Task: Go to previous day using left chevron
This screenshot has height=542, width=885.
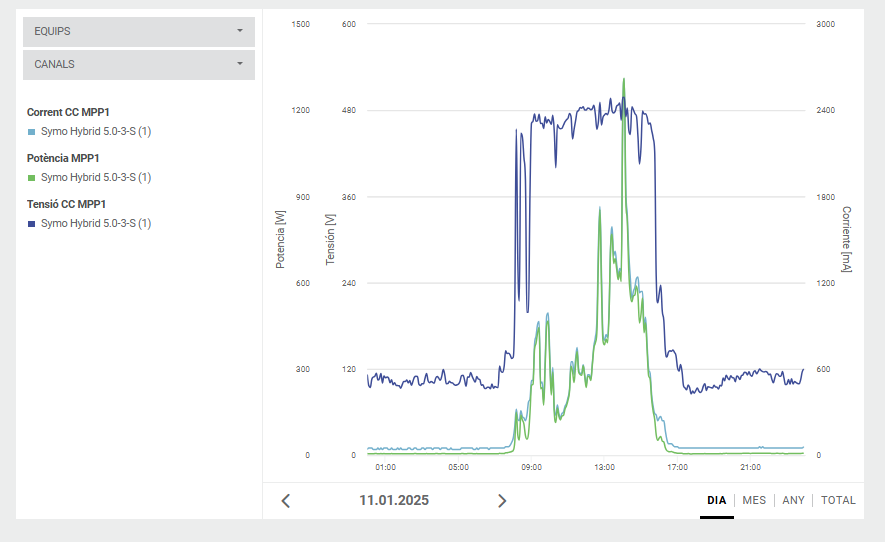Action: (x=286, y=501)
